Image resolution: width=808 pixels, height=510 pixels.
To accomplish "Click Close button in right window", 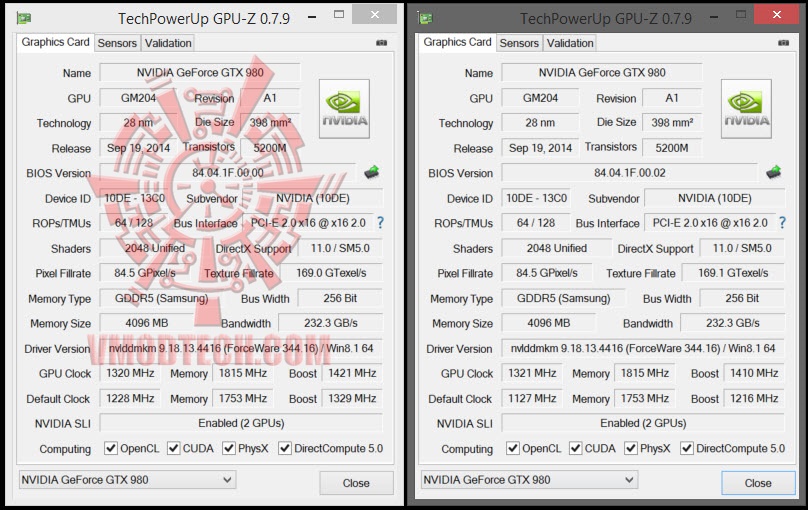I will pos(758,483).
